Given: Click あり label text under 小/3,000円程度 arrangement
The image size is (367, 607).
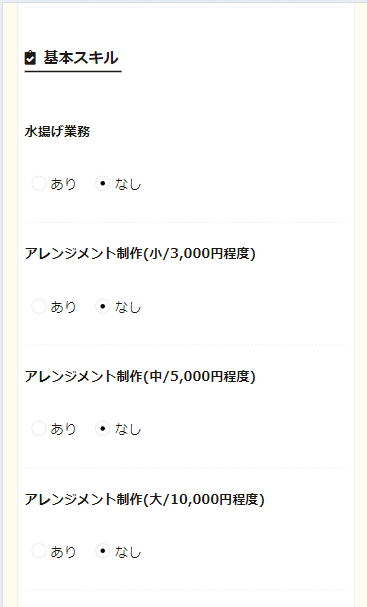Looking at the screenshot, I should [x=63, y=307].
